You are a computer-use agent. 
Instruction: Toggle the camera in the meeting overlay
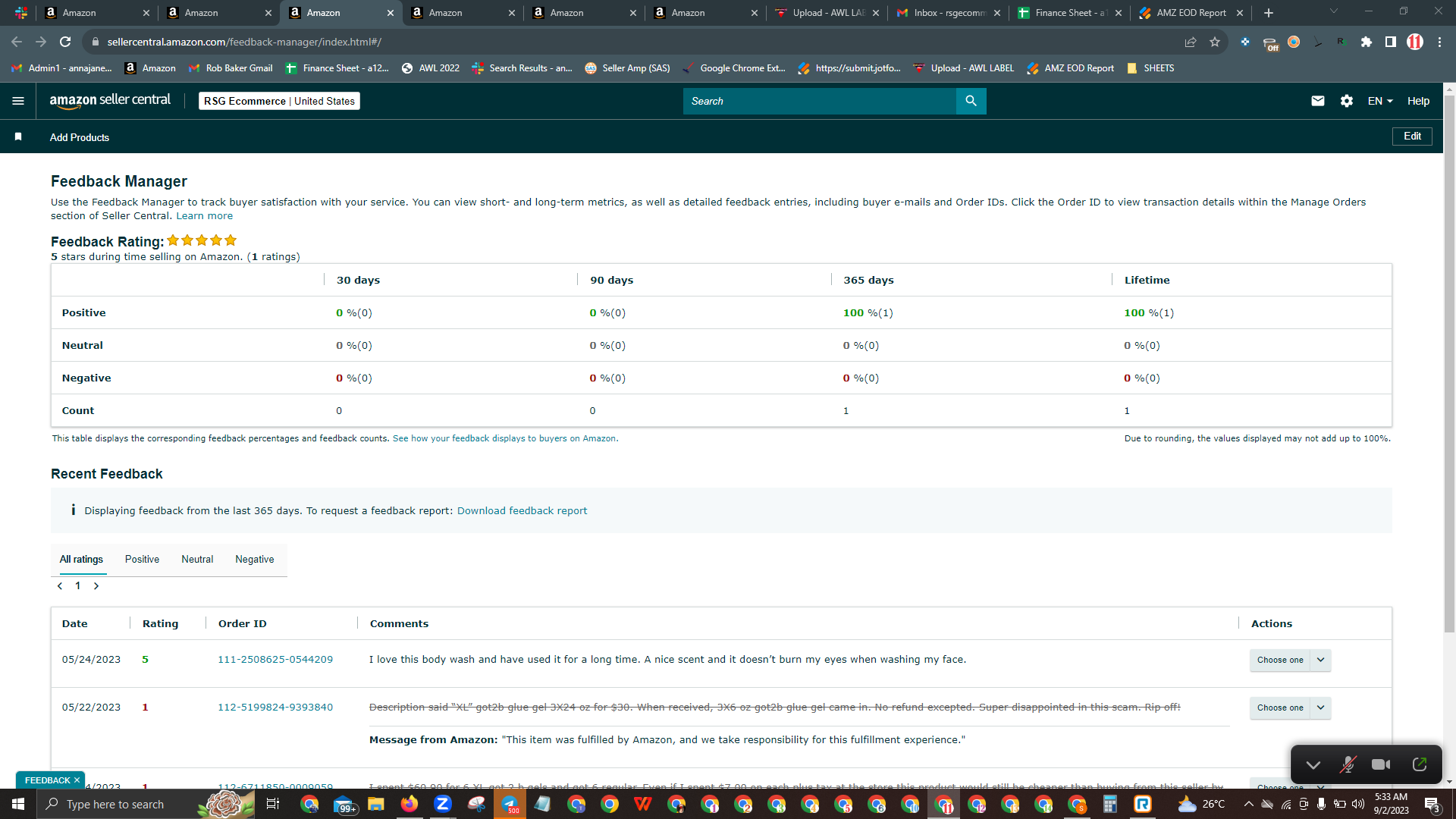pos(1381,764)
